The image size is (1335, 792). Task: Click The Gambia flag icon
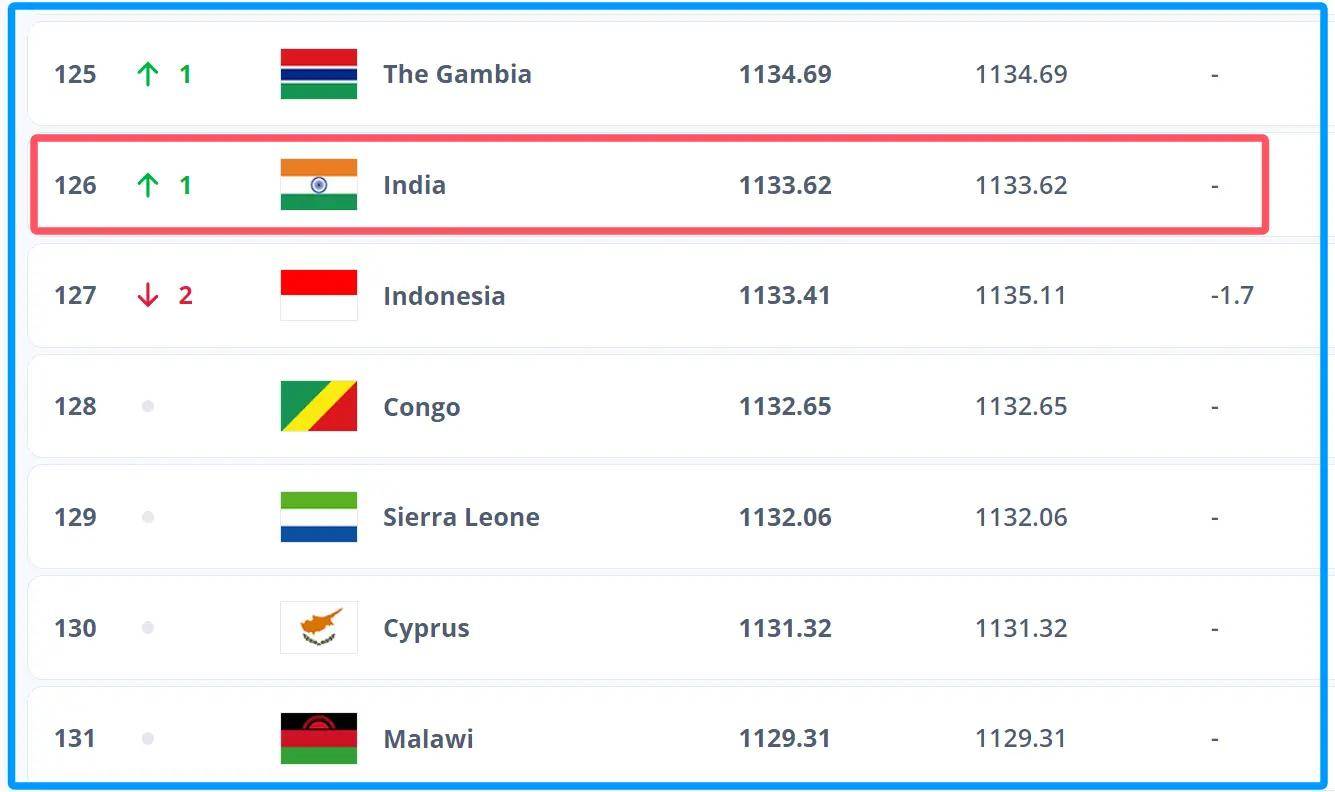pos(319,74)
